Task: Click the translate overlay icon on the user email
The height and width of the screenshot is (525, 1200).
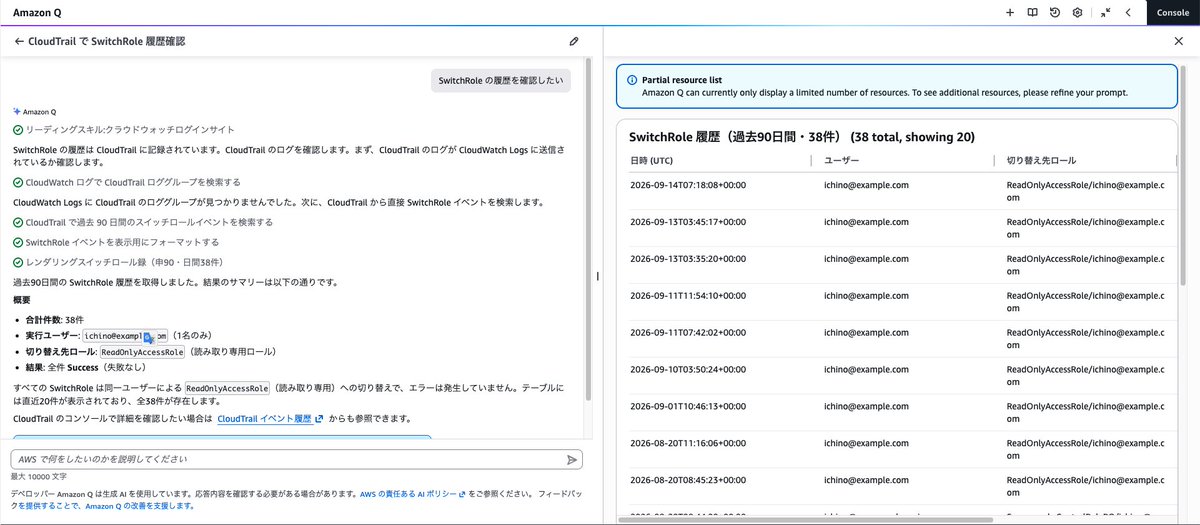Action: [x=150, y=338]
